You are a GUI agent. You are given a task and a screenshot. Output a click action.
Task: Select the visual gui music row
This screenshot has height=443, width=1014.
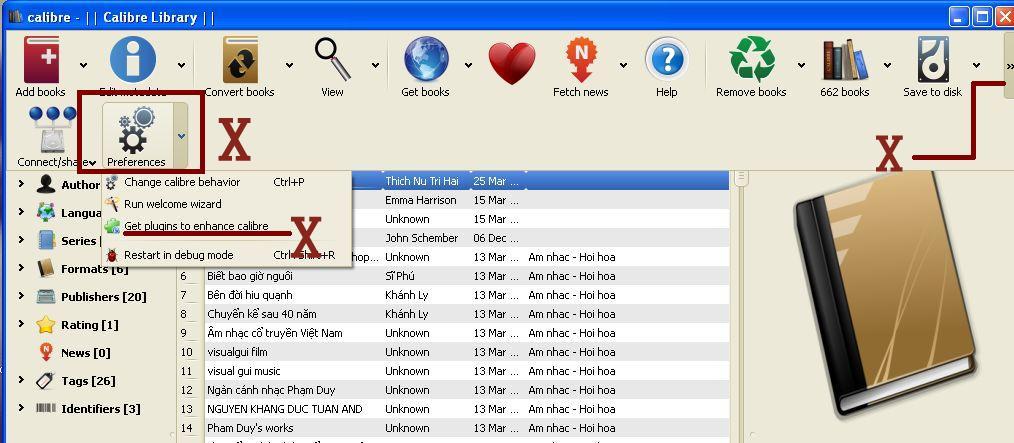tap(453, 371)
